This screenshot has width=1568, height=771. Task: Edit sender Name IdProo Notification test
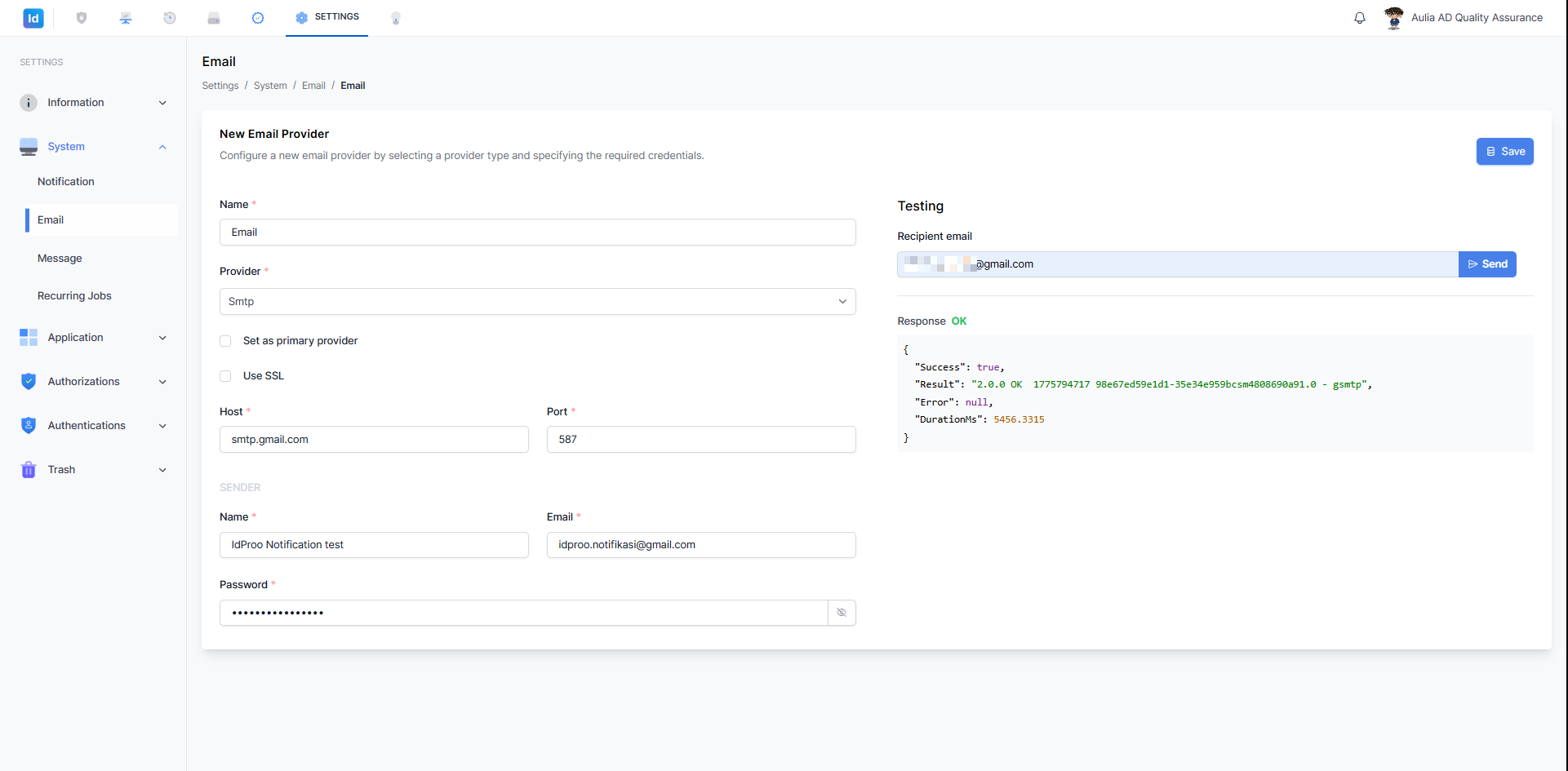pyautogui.click(x=374, y=545)
